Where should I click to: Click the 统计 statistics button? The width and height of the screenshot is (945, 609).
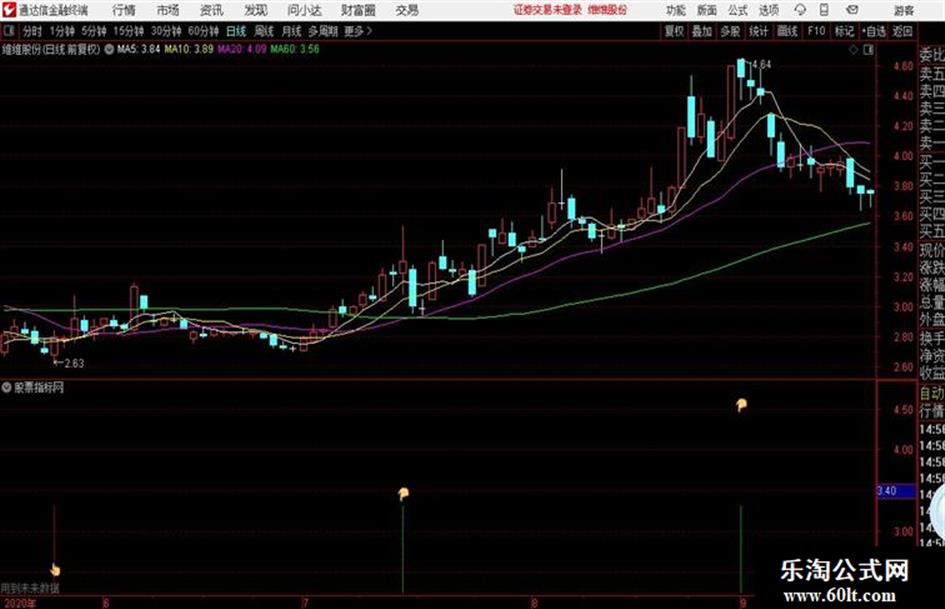758,31
